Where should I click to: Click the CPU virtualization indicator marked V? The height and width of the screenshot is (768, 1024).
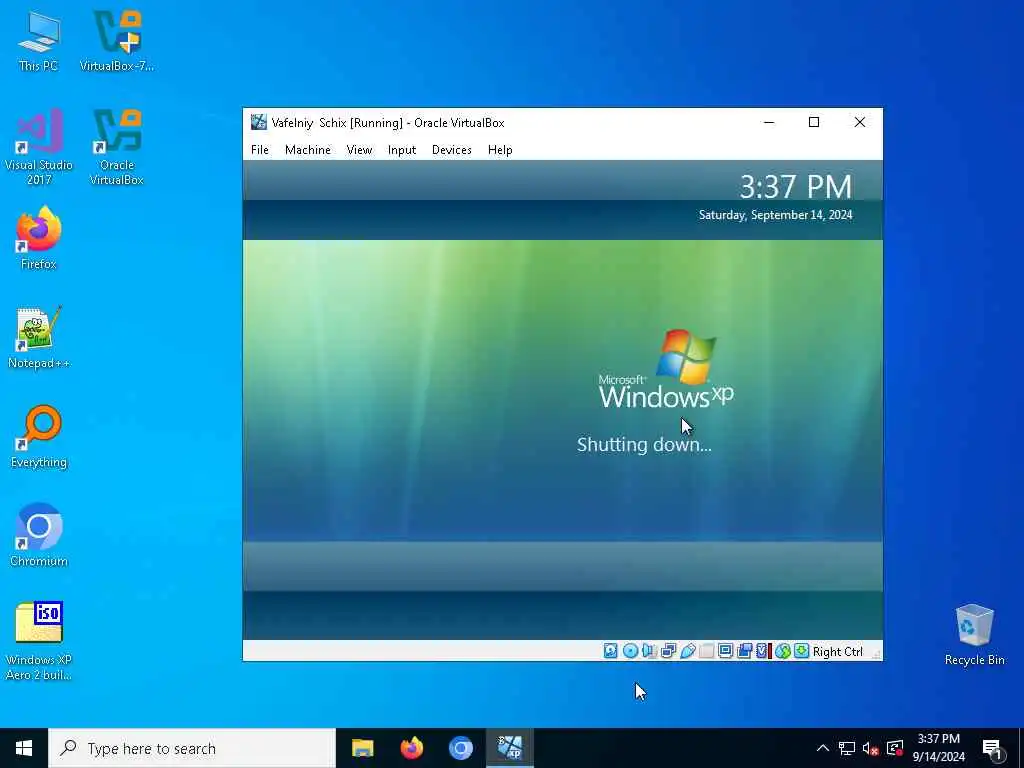(x=763, y=651)
